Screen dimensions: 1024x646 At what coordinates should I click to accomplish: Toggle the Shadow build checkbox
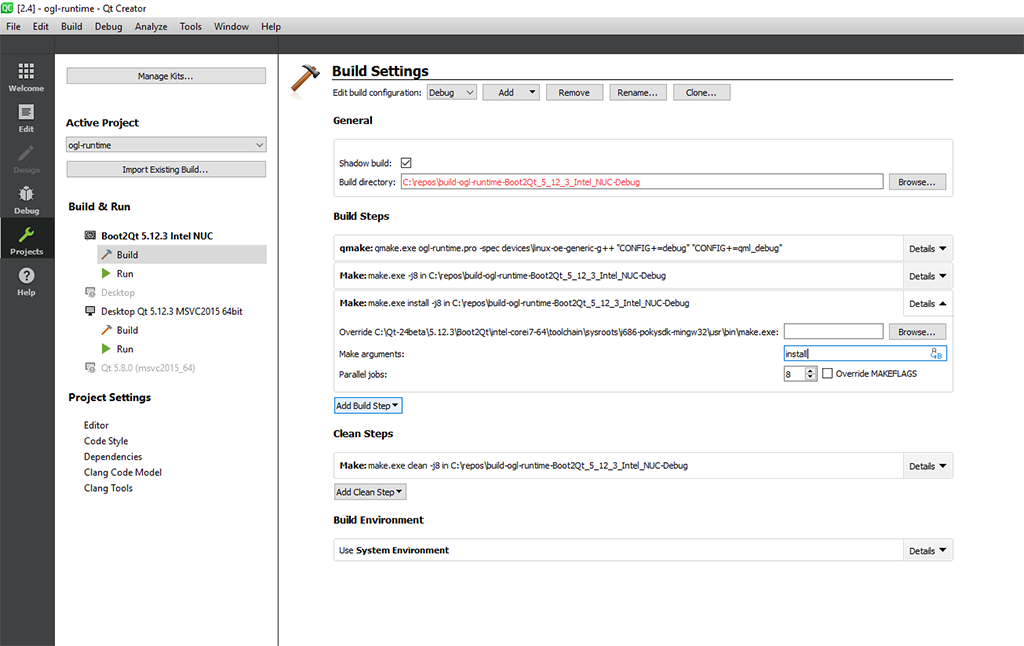tap(406, 163)
